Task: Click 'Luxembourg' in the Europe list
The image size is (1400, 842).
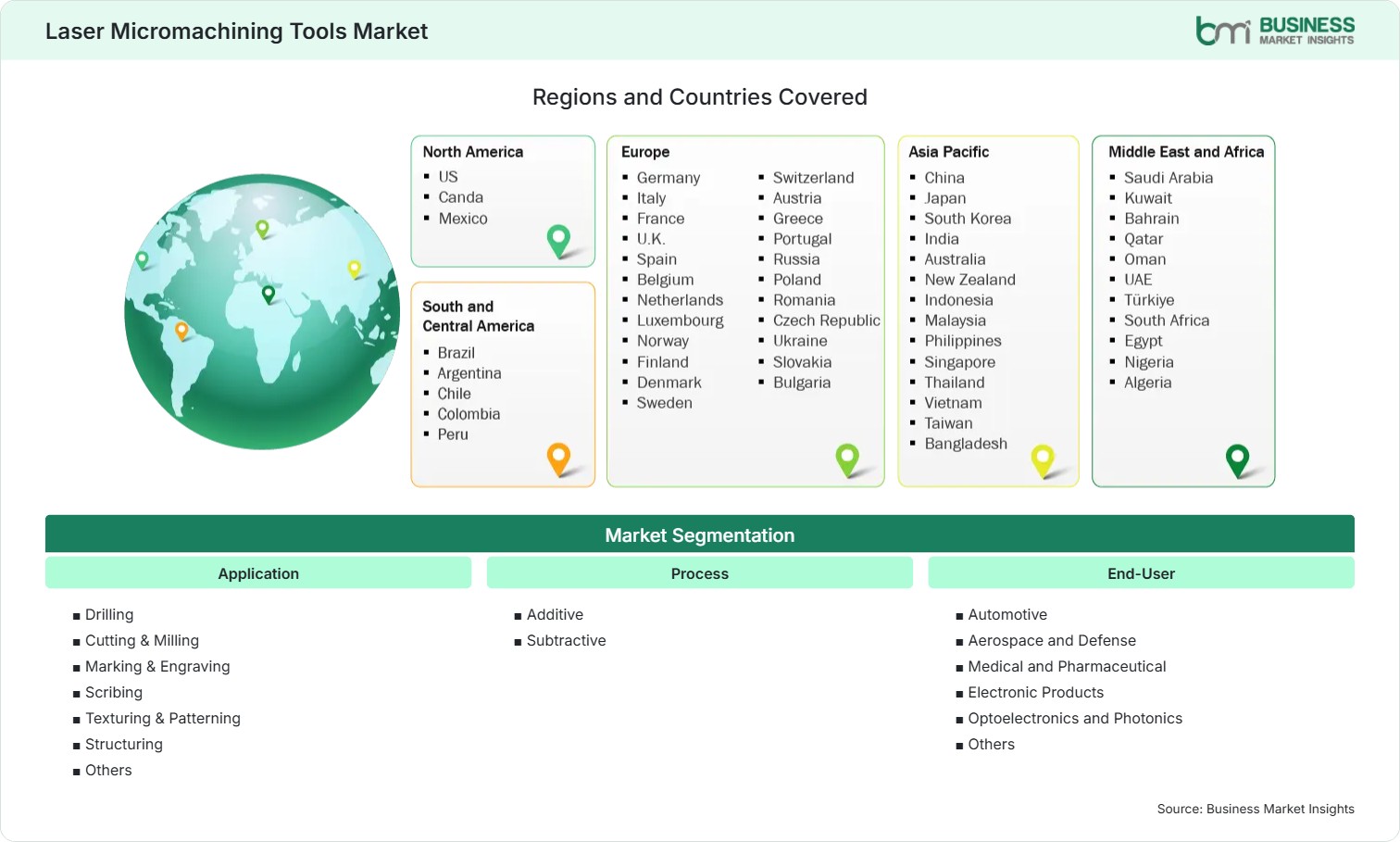Action: (681, 320)
